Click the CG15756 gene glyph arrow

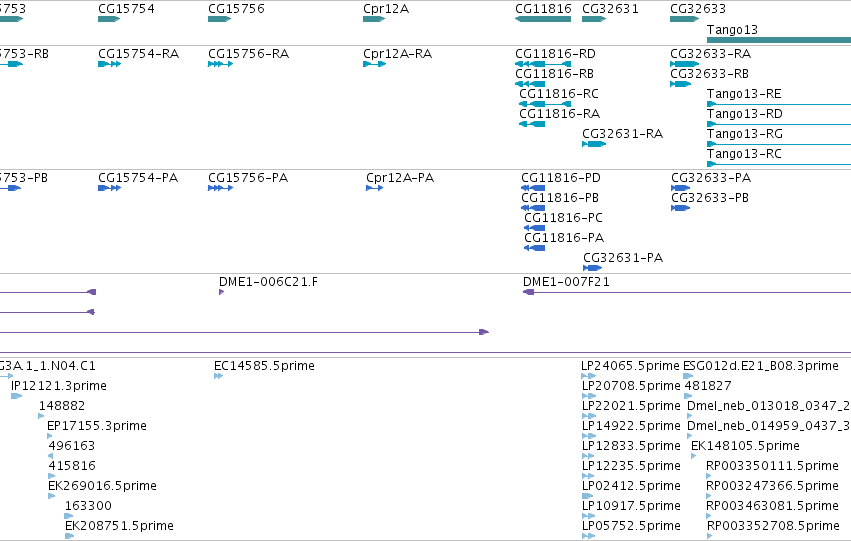click(220, 19)
